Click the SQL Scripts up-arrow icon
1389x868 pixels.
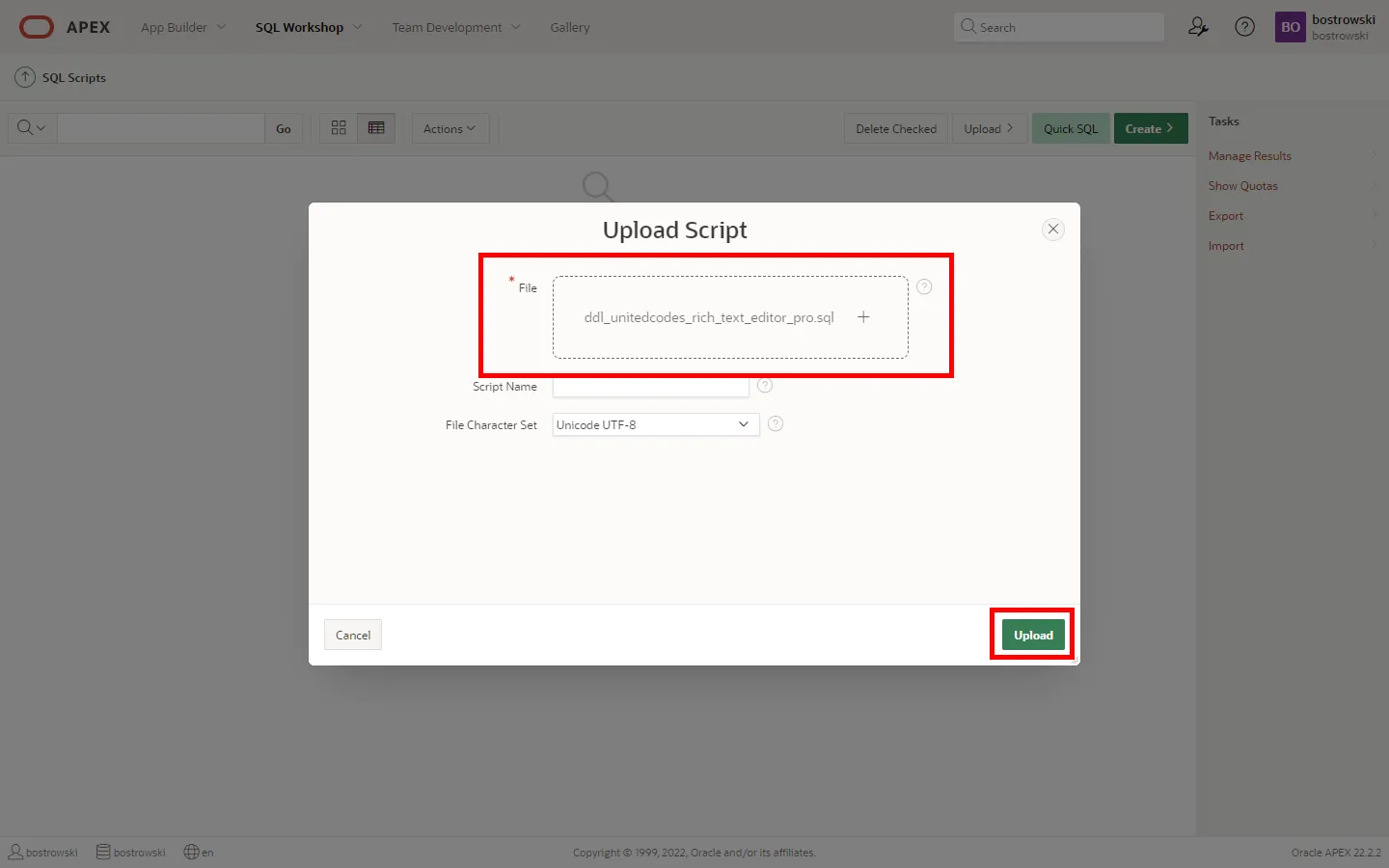click(25, 77)
